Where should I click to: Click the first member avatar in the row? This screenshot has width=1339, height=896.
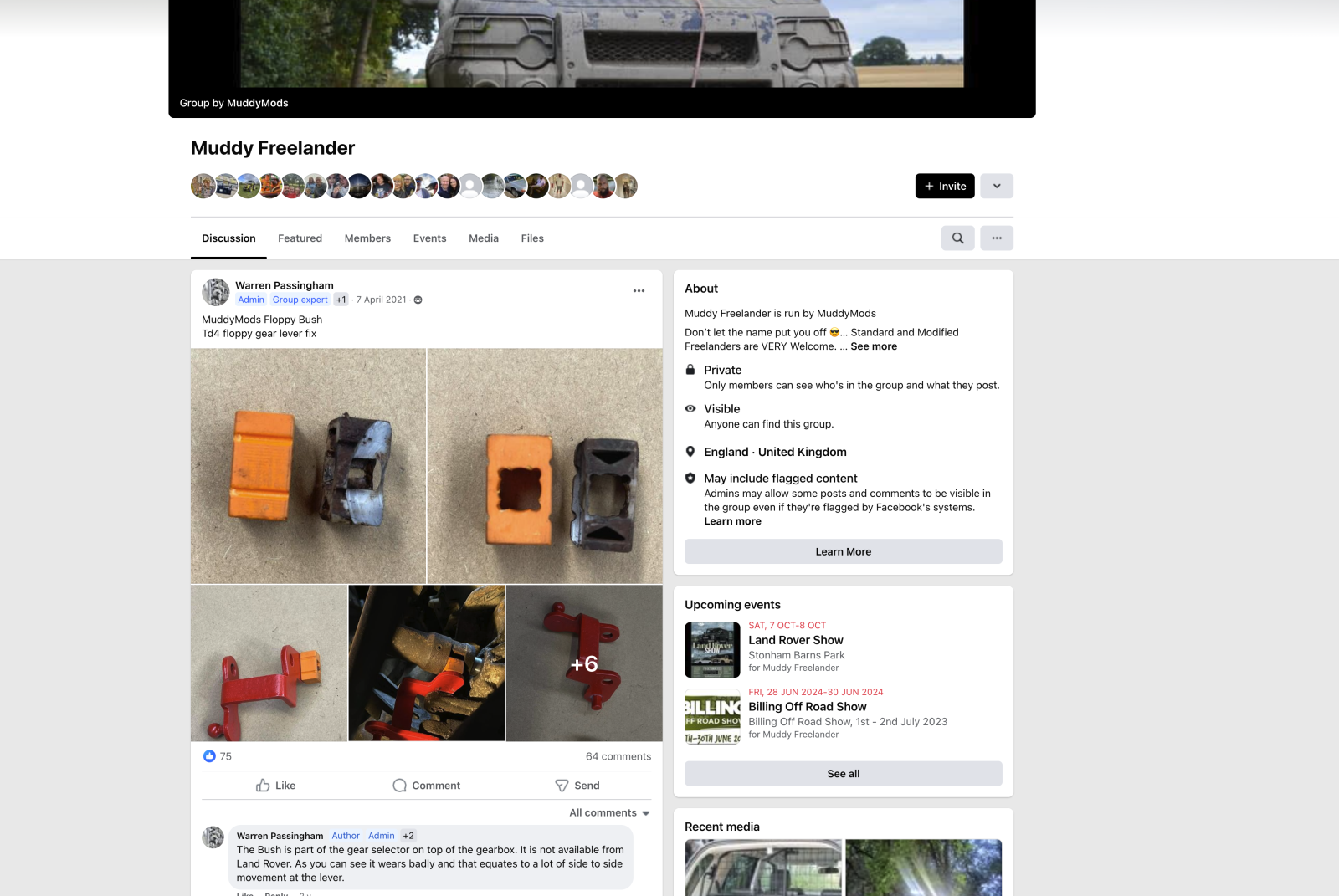[203, 186]
